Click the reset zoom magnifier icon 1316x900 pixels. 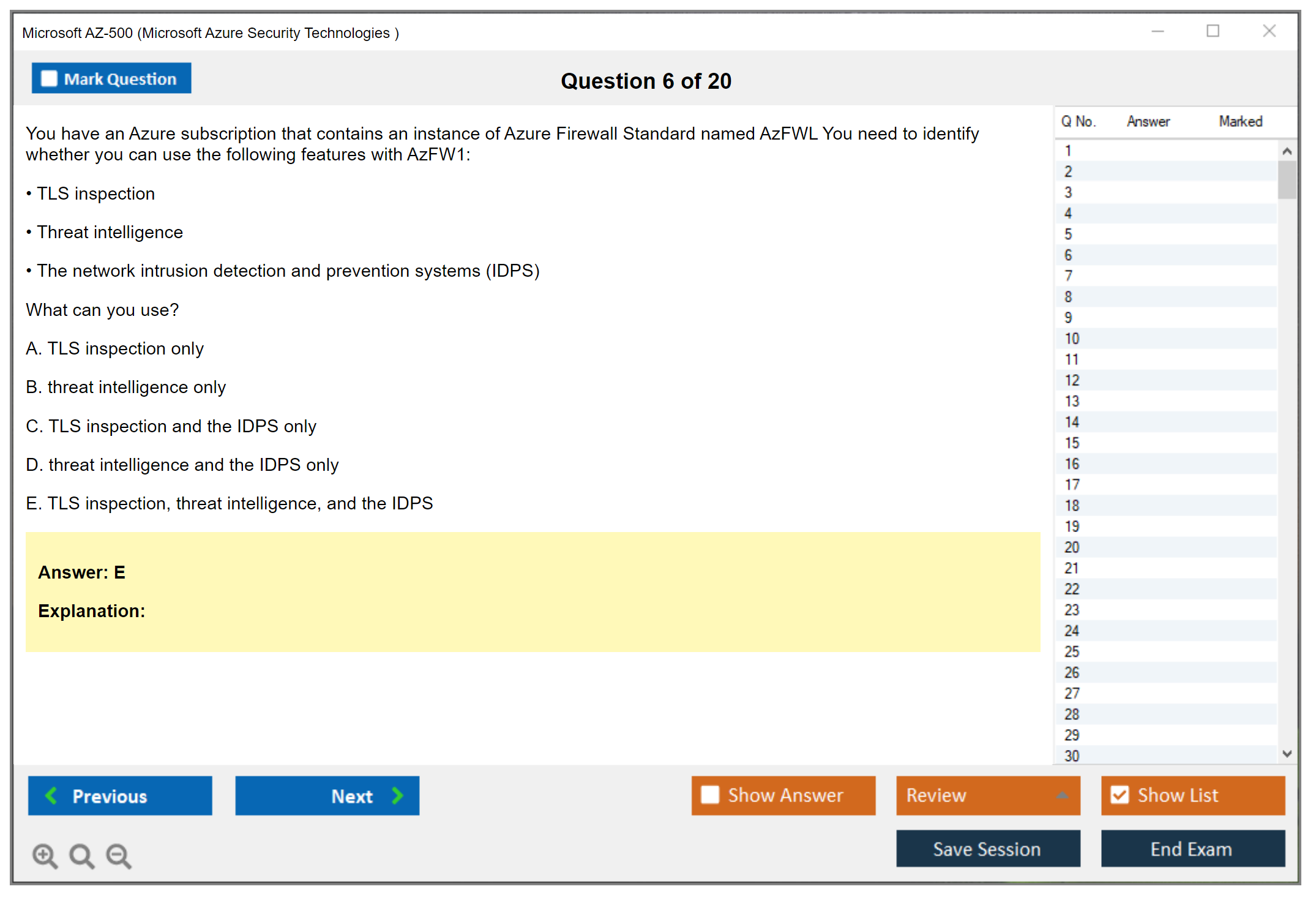[81, 855]
